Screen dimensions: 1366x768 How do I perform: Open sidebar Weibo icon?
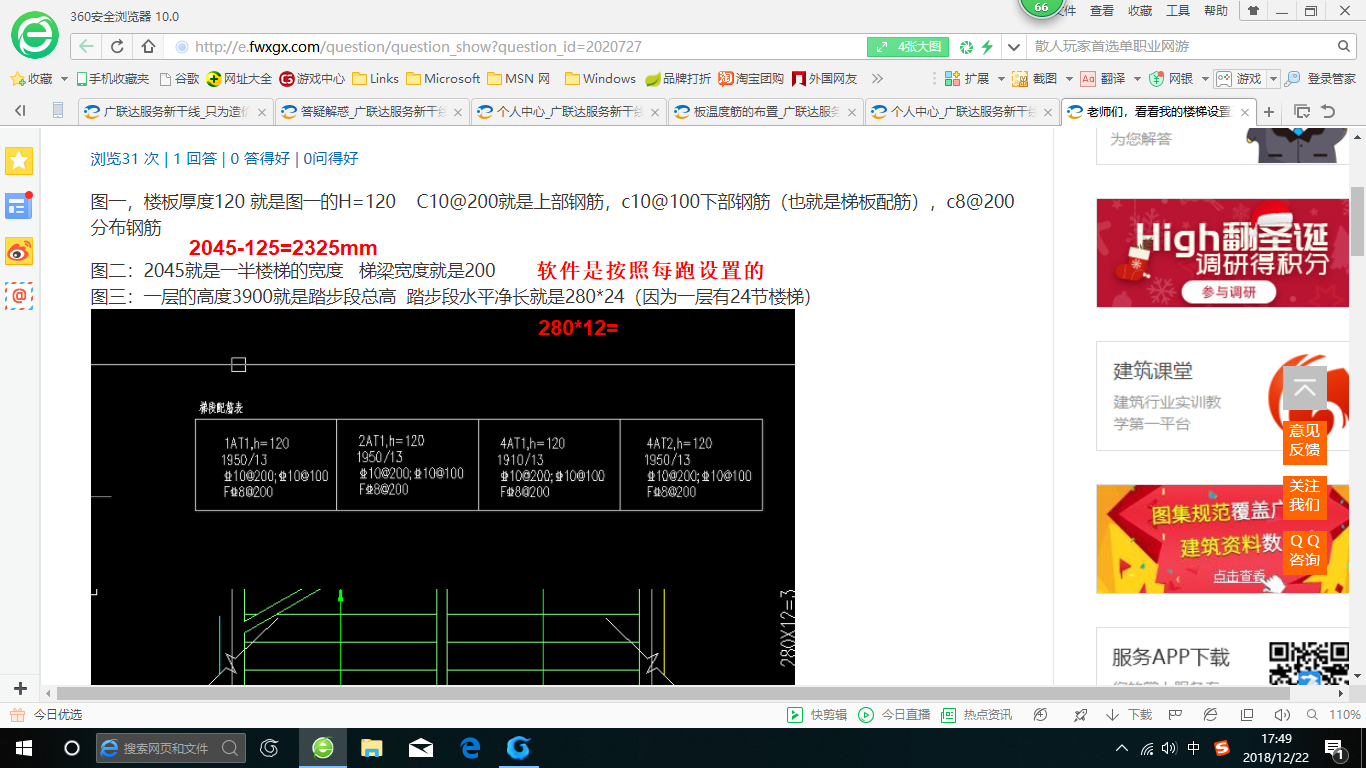(x=19, y=251)
